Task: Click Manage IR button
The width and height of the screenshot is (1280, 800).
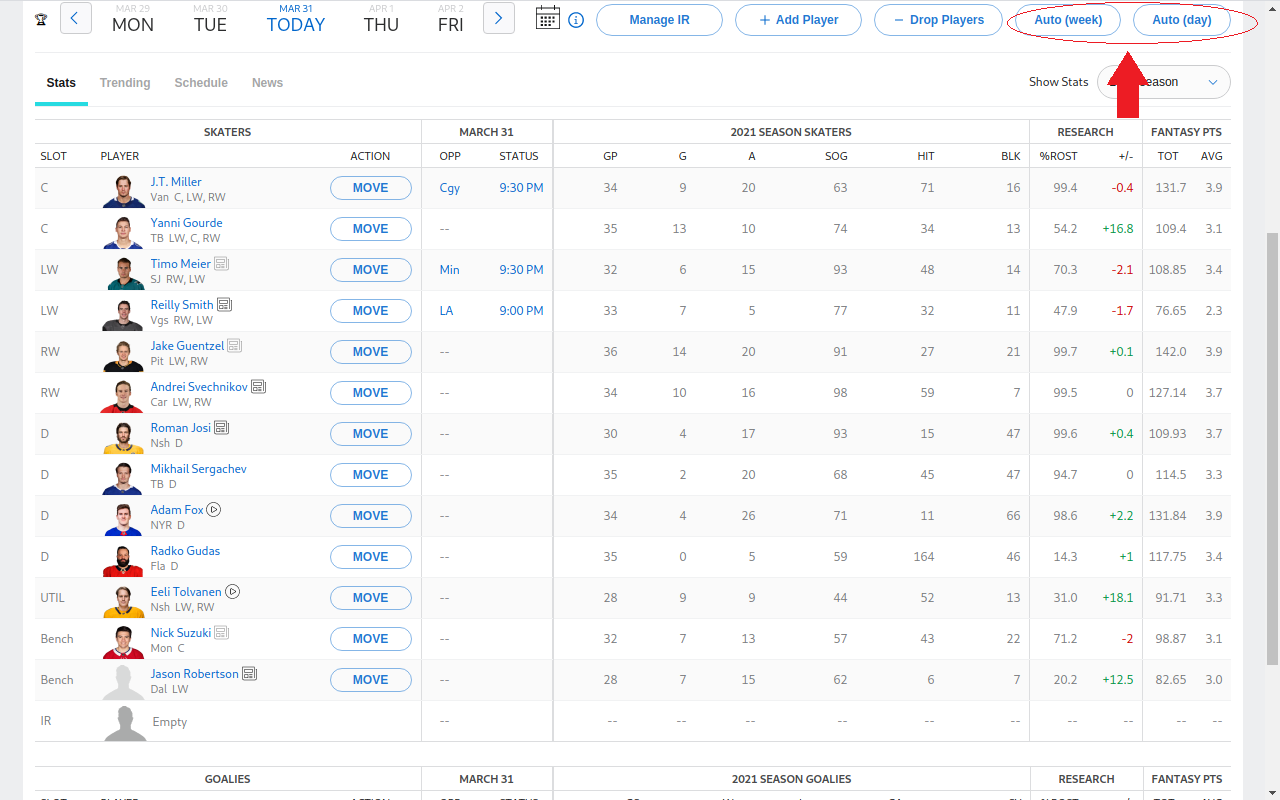Action: click(659, 20)
